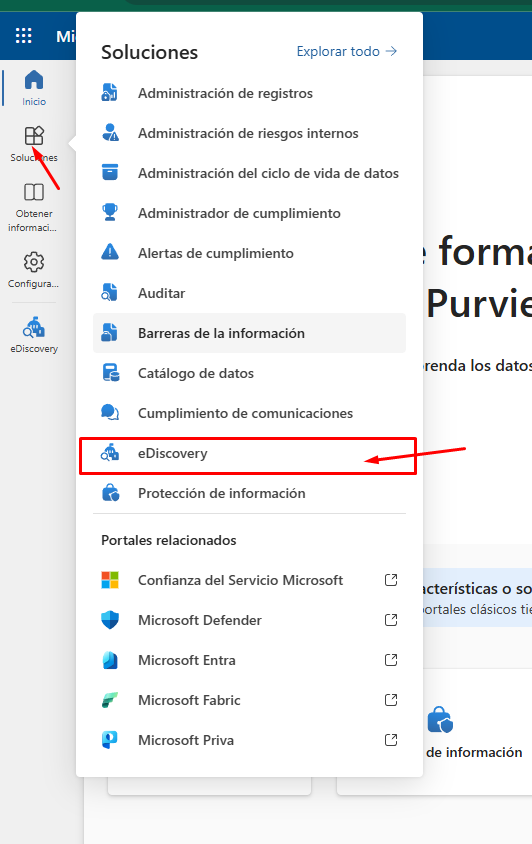532x844 pixels.
Task: Open external link icon for Microsoft Defender
Action: (x=391, y=620)
